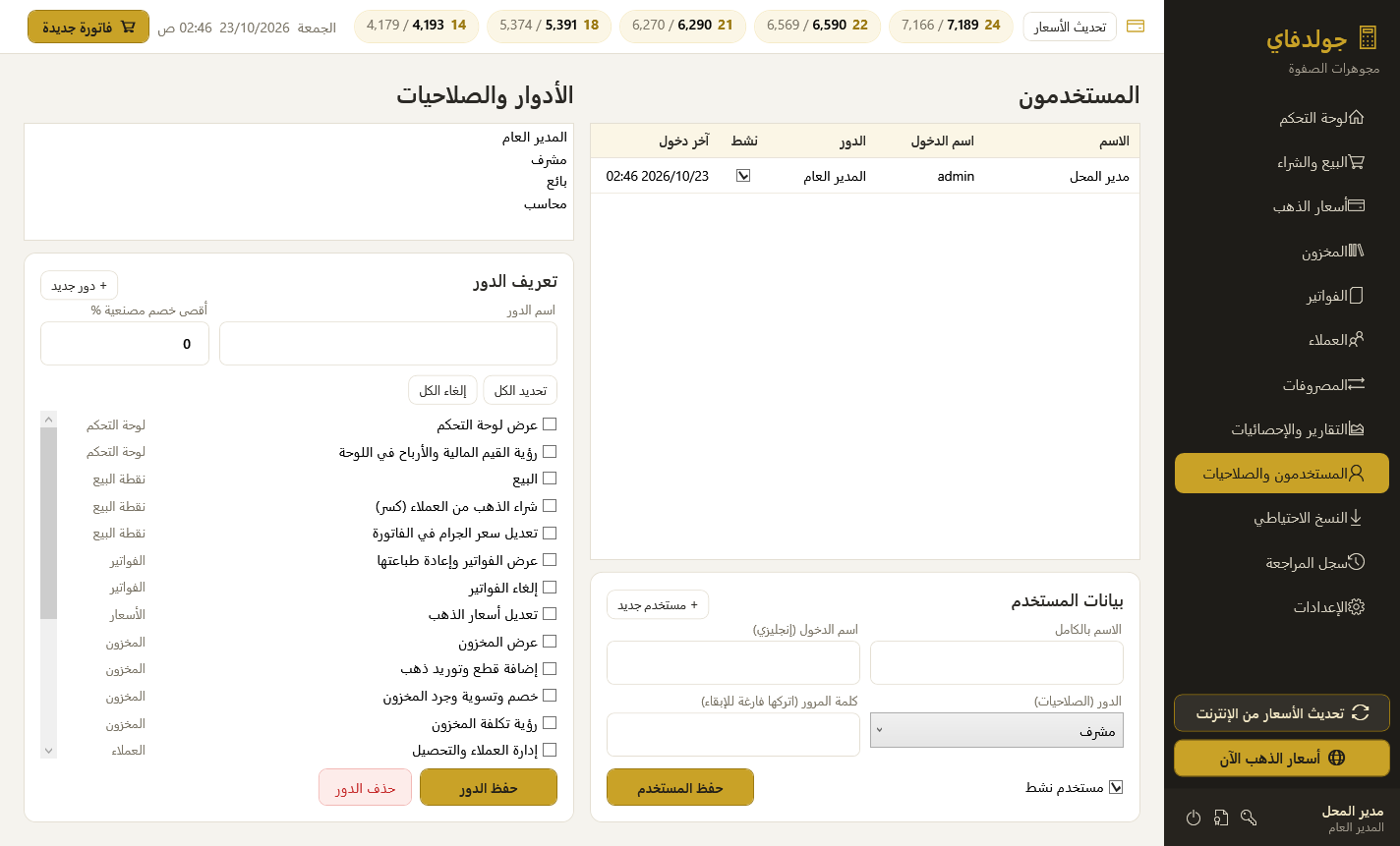Select المستخدمون والصلاحيات in the sidebar

tap(1282, 474)
